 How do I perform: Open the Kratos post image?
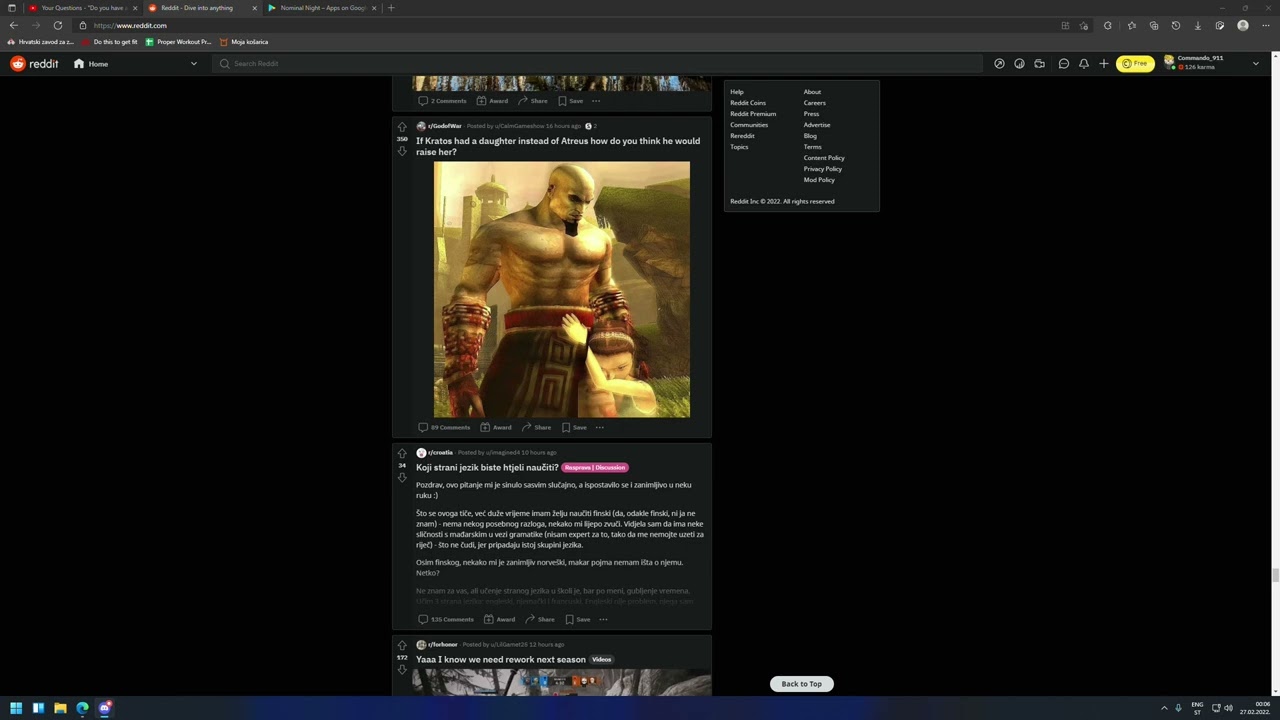562,290
